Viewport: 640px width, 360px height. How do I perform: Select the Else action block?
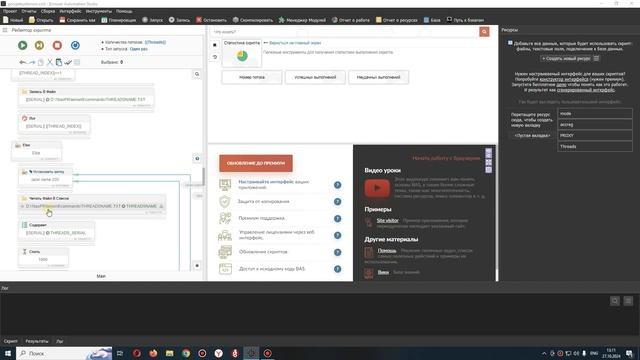[36, 151]
